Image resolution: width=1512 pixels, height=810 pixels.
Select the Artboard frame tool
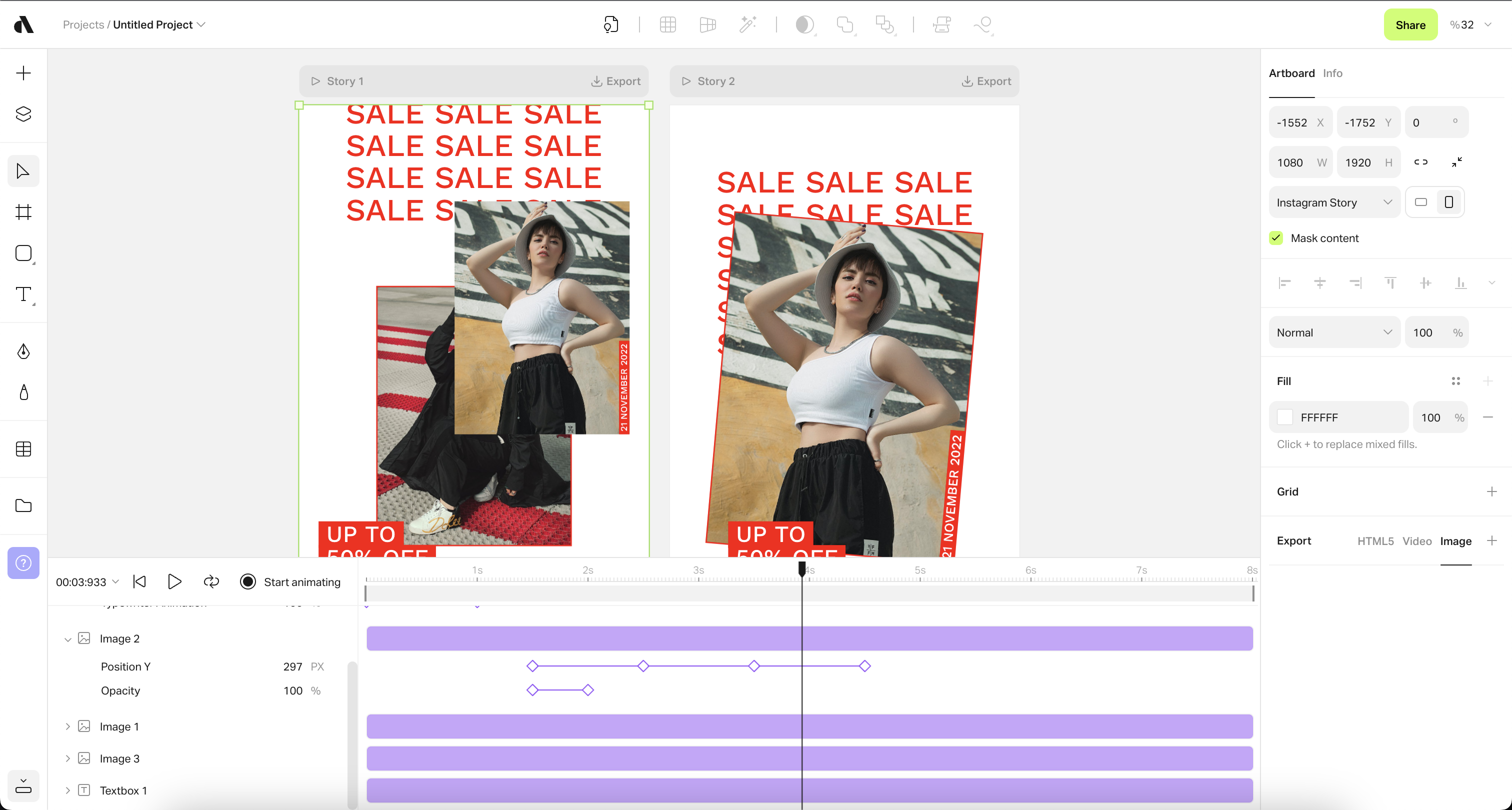point(23,212)
